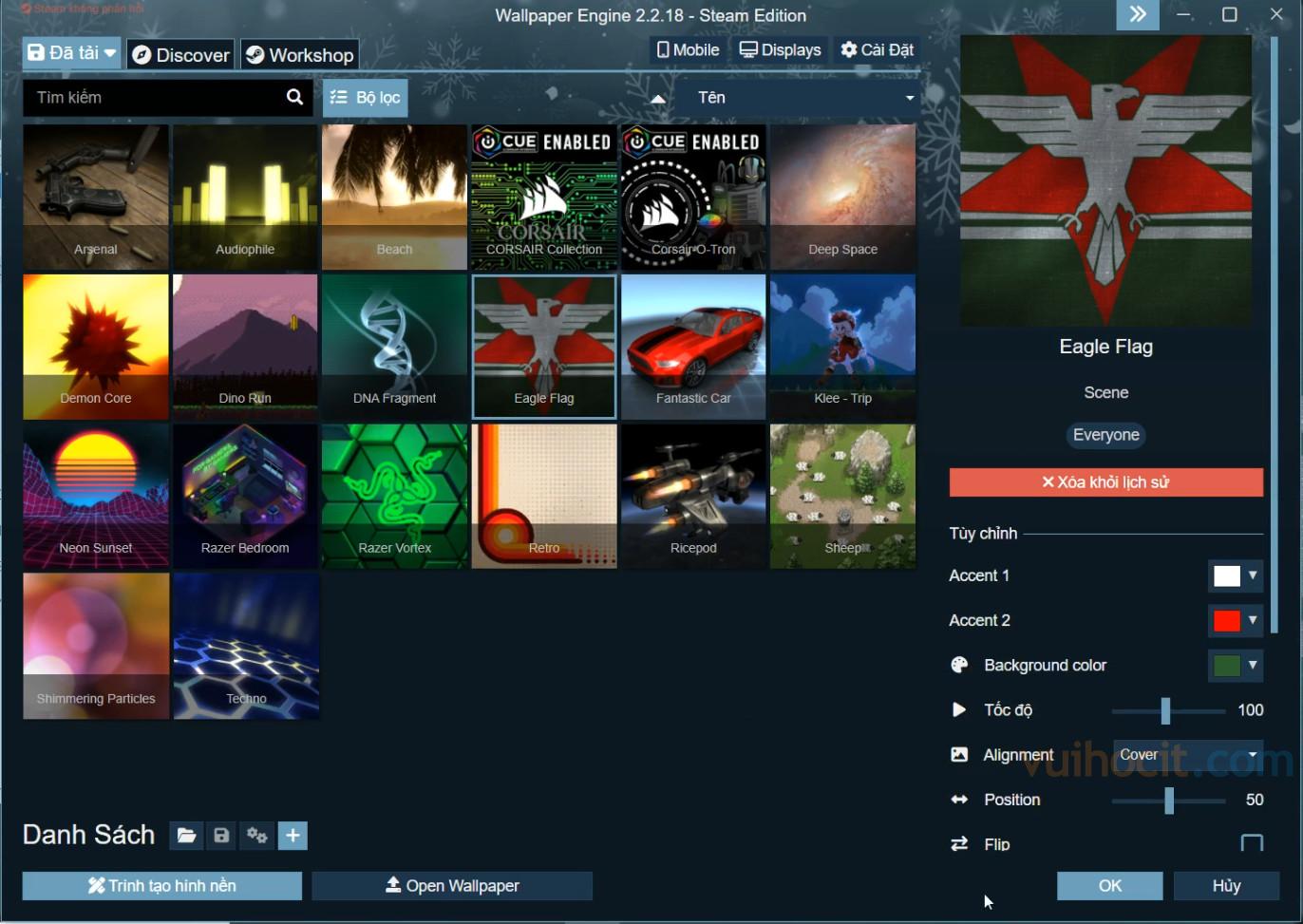This screenshot has width=1303, height=924.
Task: Switch to the Workshop tab
Action: coord(299,55)
